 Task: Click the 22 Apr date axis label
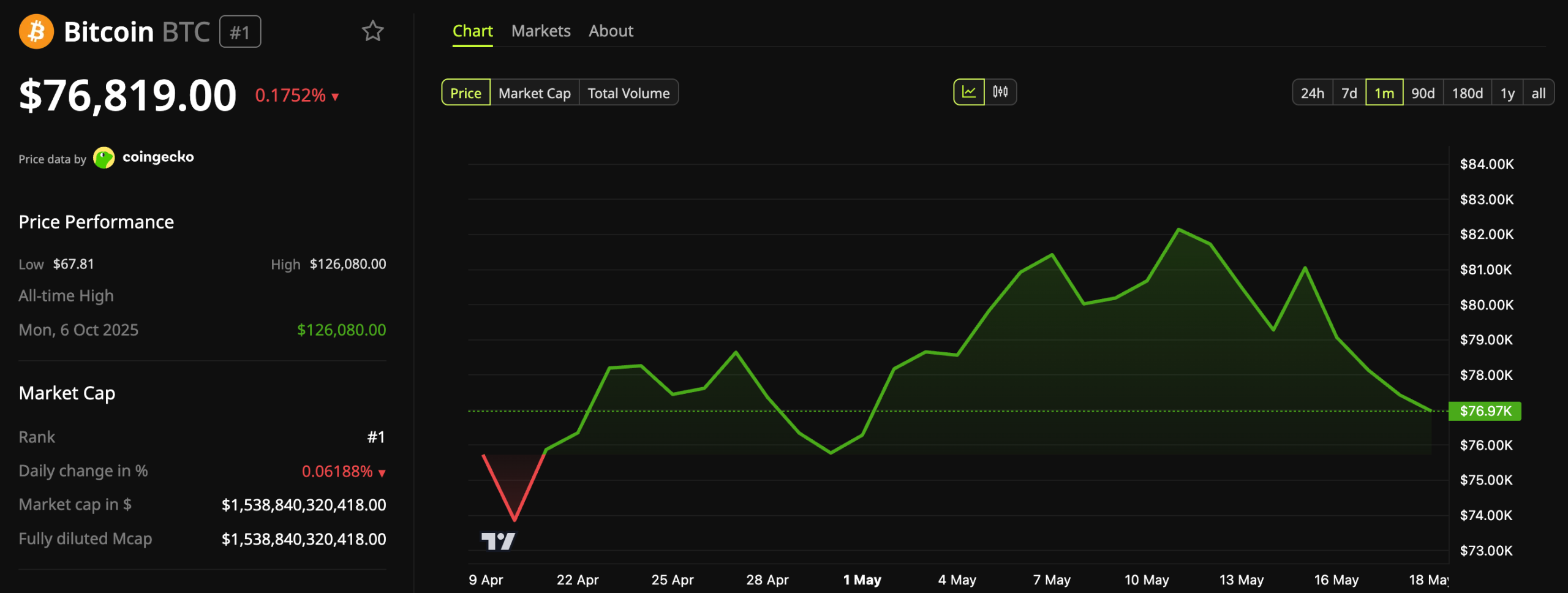coord(578,580)
